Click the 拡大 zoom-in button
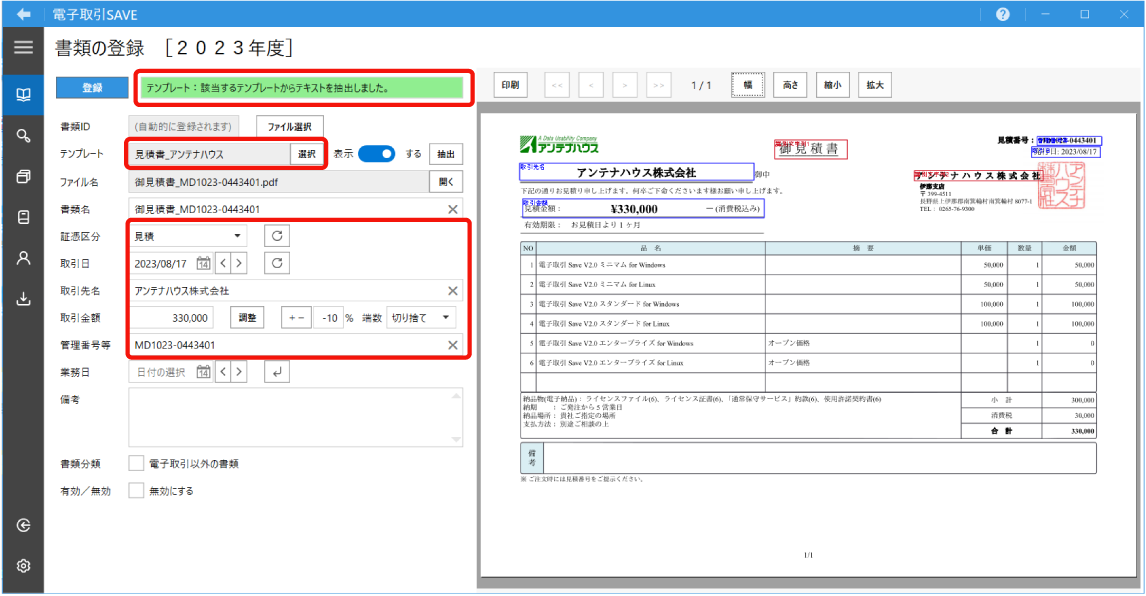This screenshot has height=596, width=1146. pos(874,86)
